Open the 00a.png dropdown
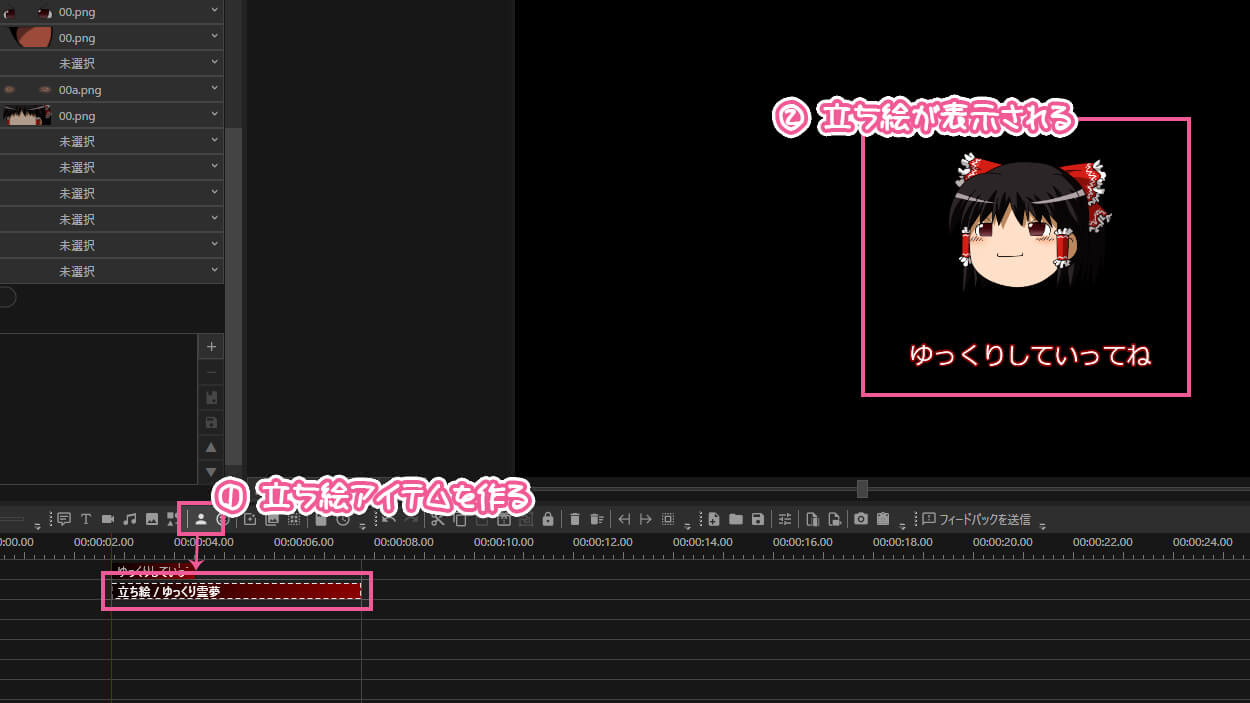The width and height of the screenshot is (1250, 703). click(215, 89)
